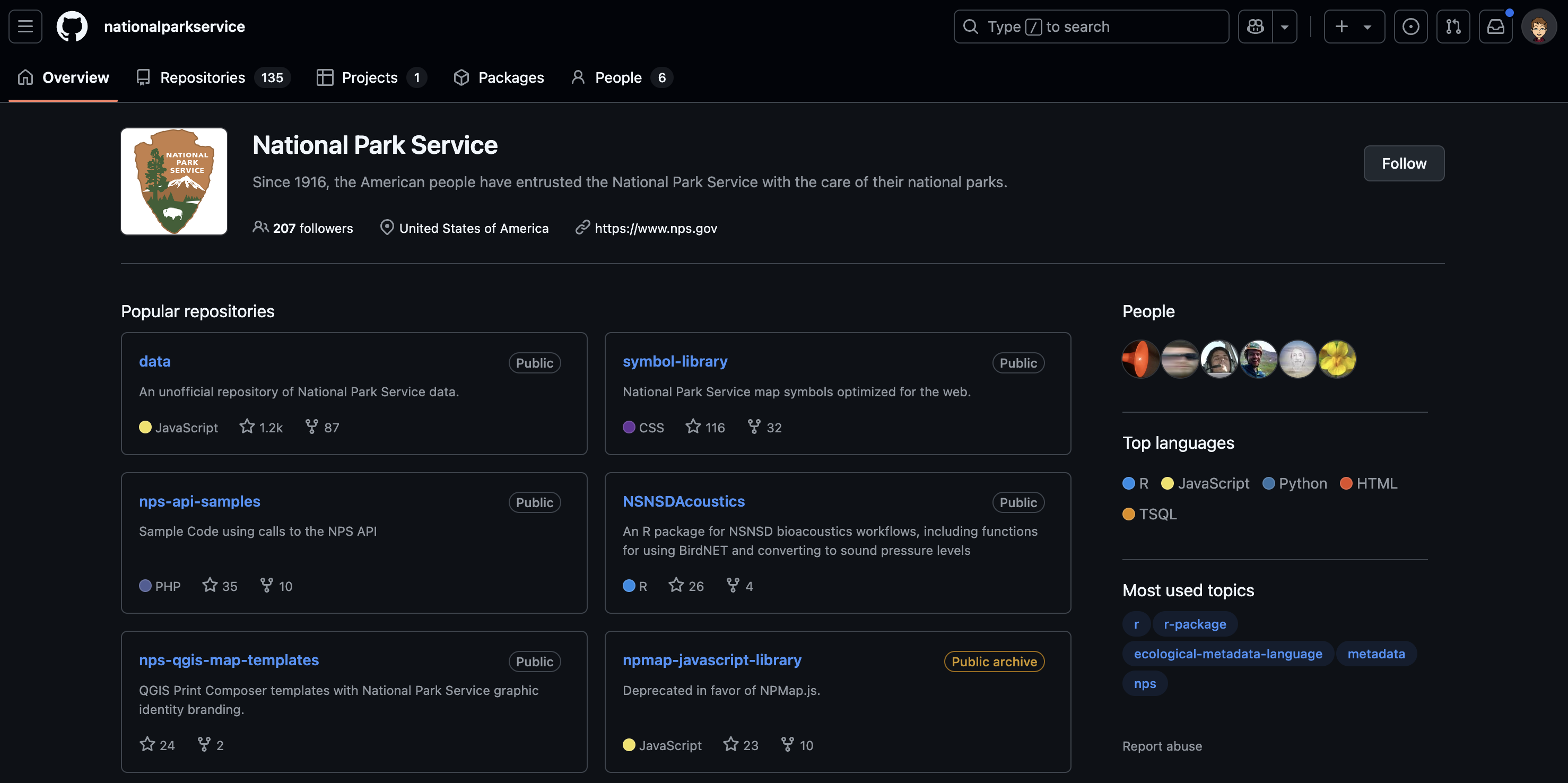
Task: View 10 forks of npmap-javascript-library
Action: [797, 744]
